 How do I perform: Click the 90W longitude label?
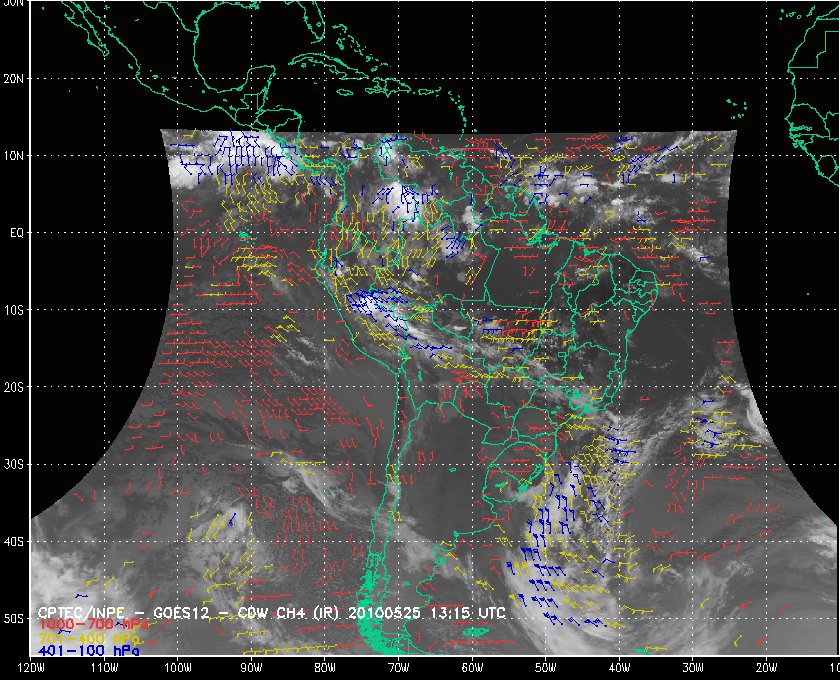[x=251, y=668]
